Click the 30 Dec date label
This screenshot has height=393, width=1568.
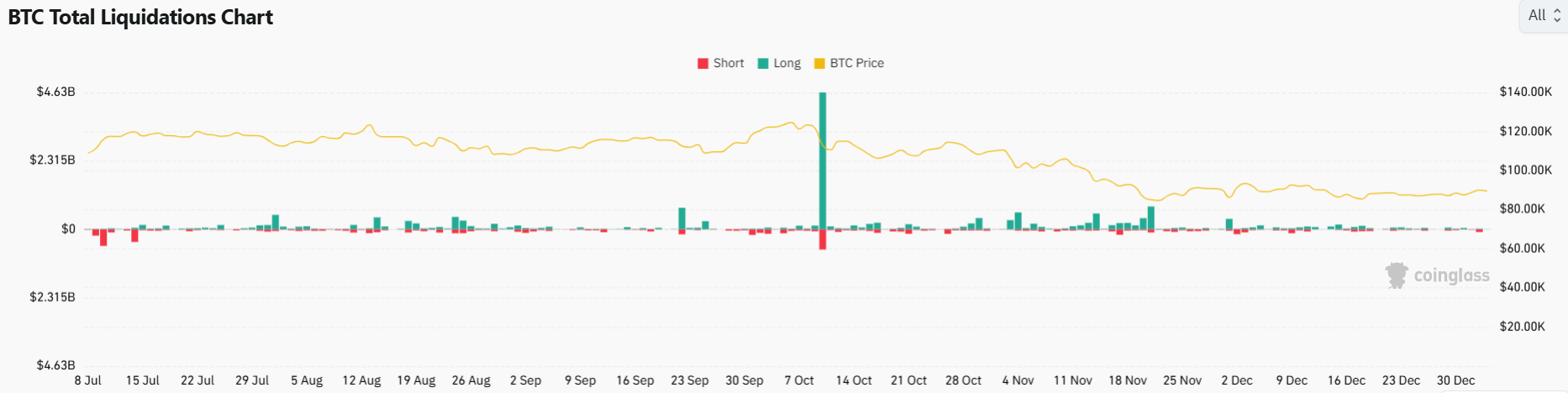(1455, 380)
